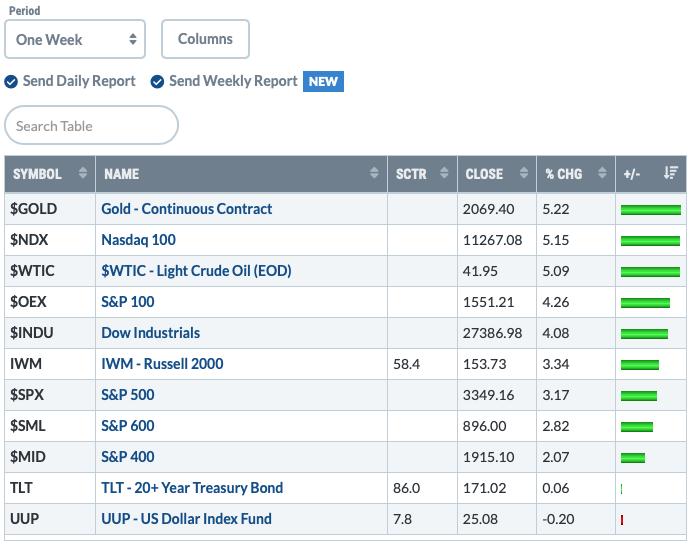Screen dimensions: 694x546
Task: Sort table by CLOSE column arrows
Action: tap(524, 173)
